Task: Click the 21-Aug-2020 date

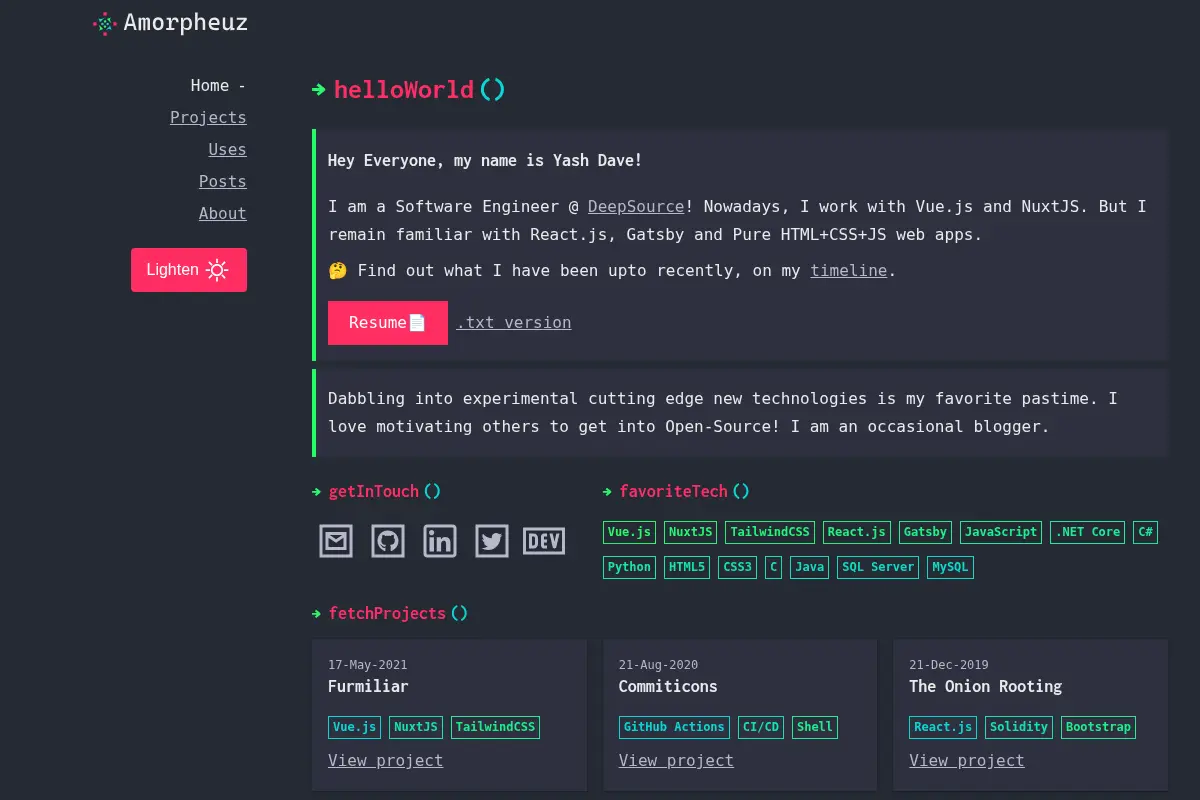Action: [658, 665]
